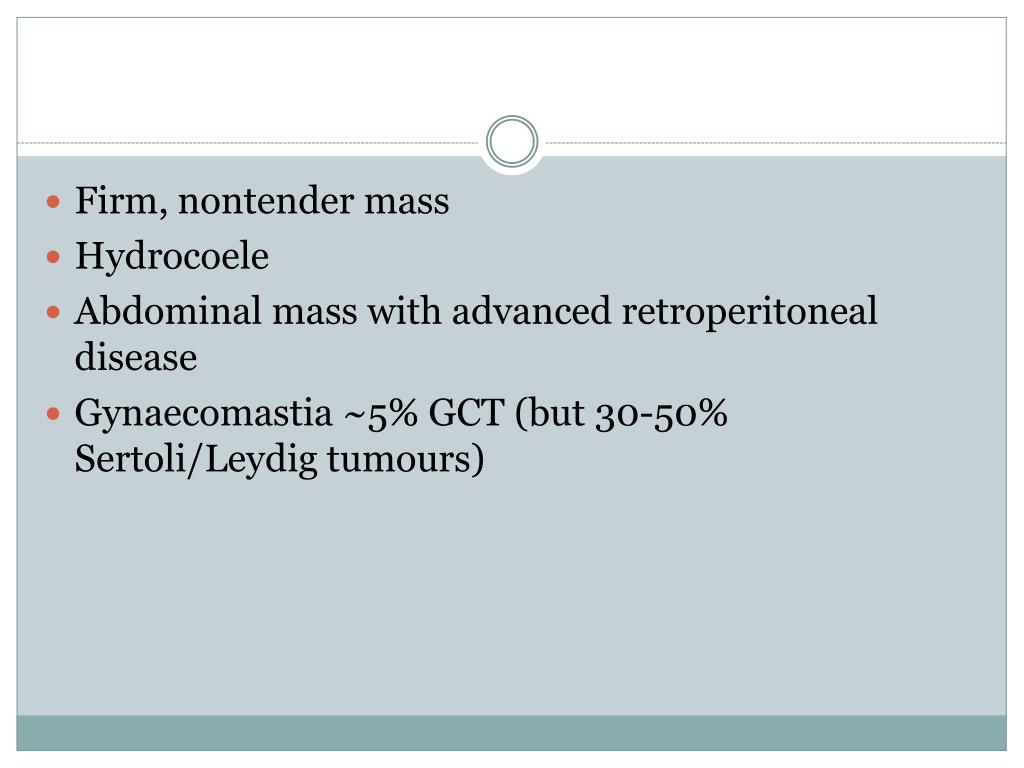Click the word 'retroperitoneal'
Image resolution: width=1024 pixels, height=768 pixels.
(749, 312)
